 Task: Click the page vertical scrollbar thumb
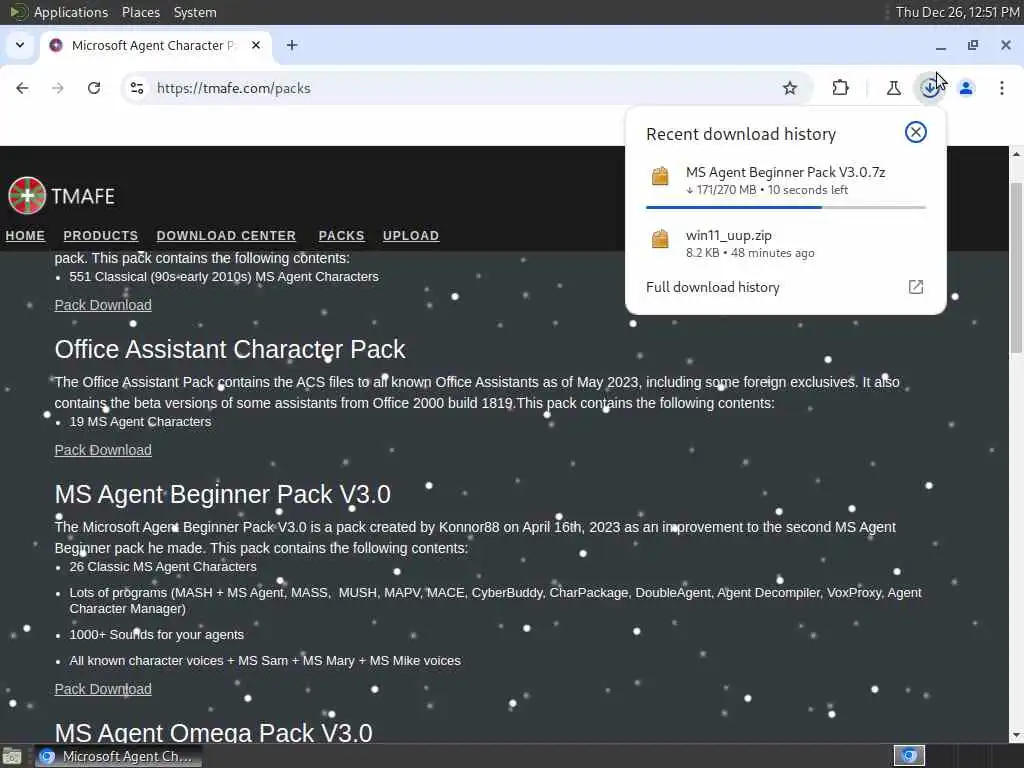1016,268
